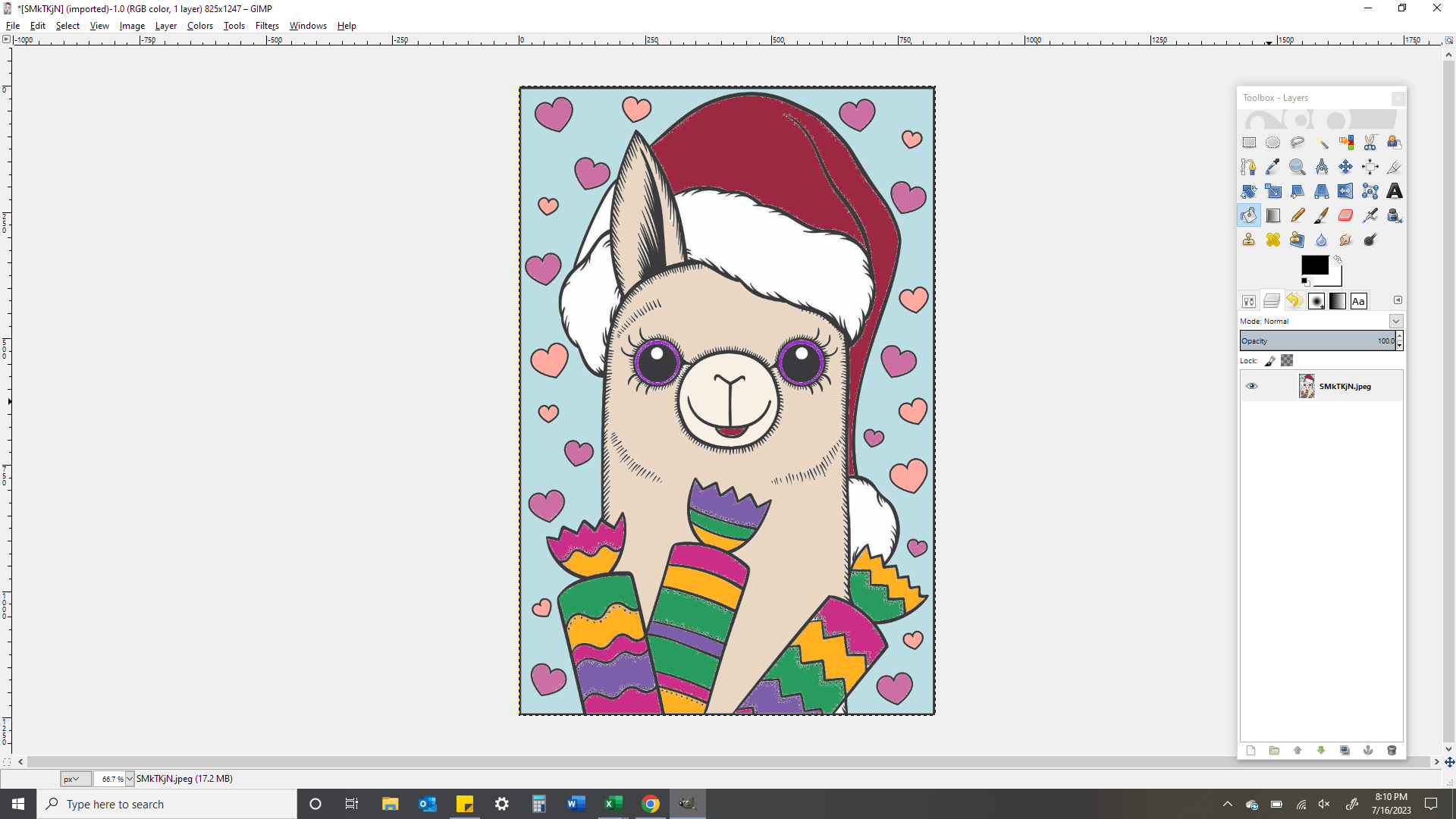Select the Perspective Clone tool

(x=1298, y=240)
